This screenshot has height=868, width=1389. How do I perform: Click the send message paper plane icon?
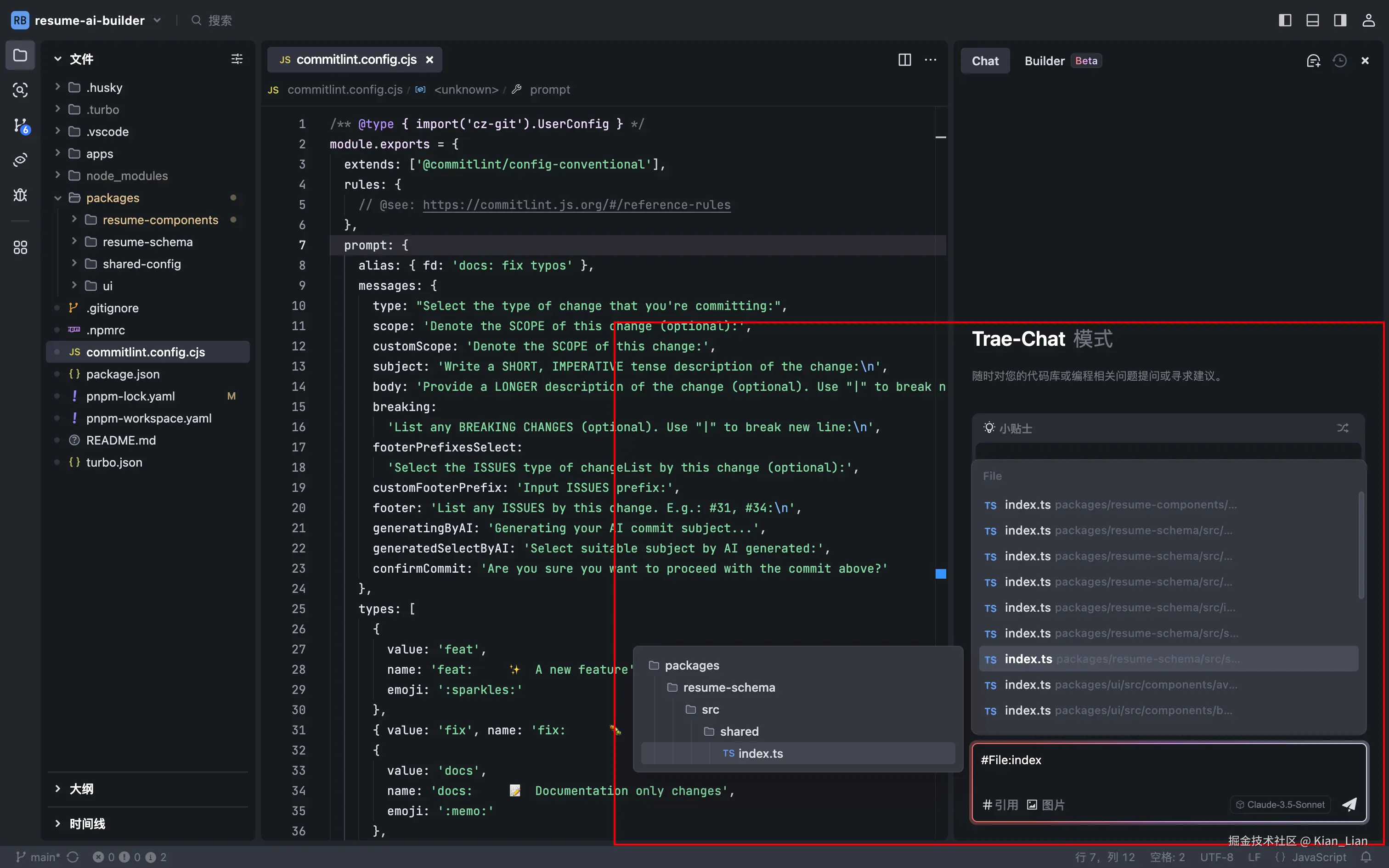[x=1349, y=804]
